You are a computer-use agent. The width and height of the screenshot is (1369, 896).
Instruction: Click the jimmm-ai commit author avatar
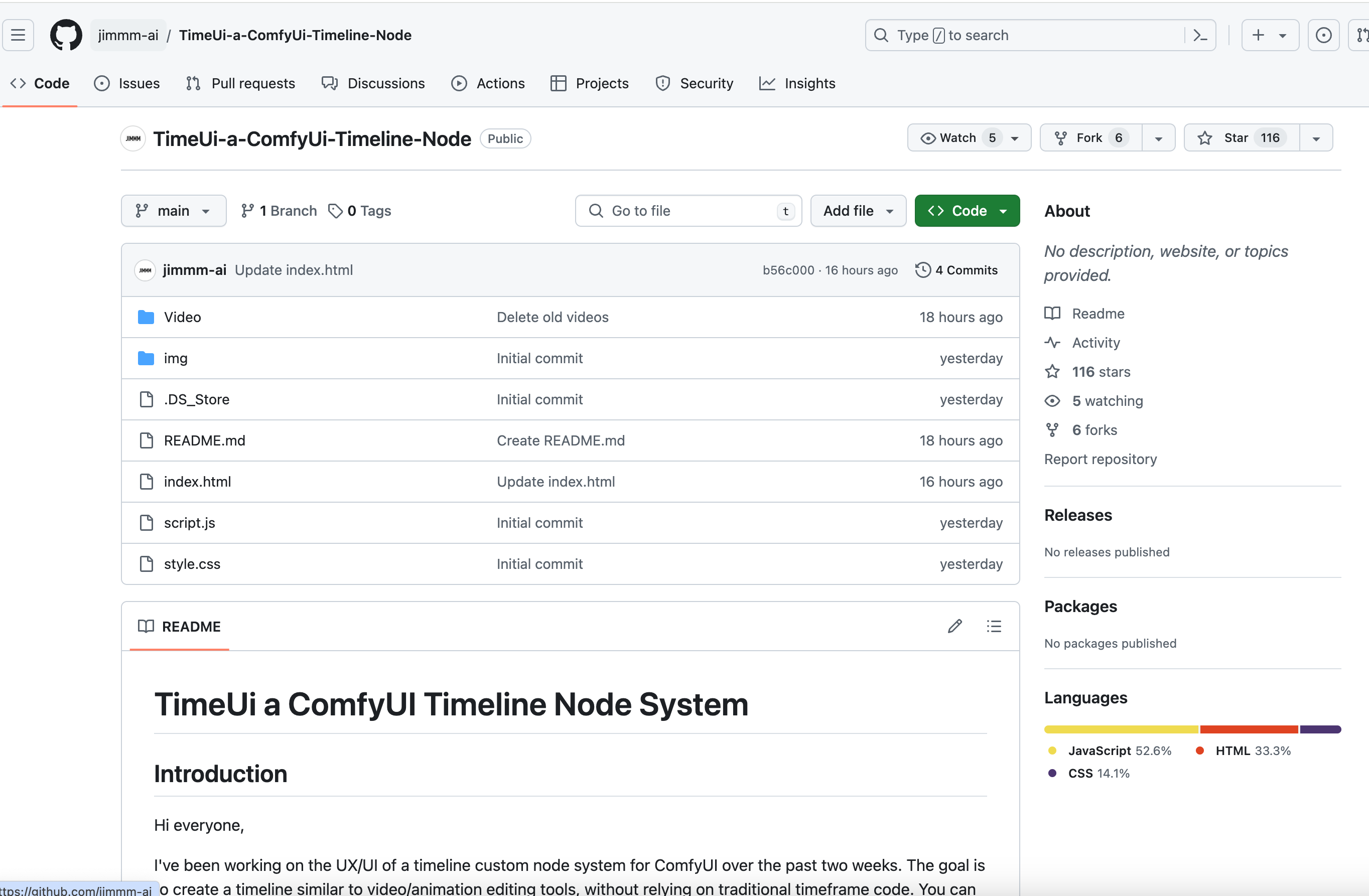tap(145, 270)
